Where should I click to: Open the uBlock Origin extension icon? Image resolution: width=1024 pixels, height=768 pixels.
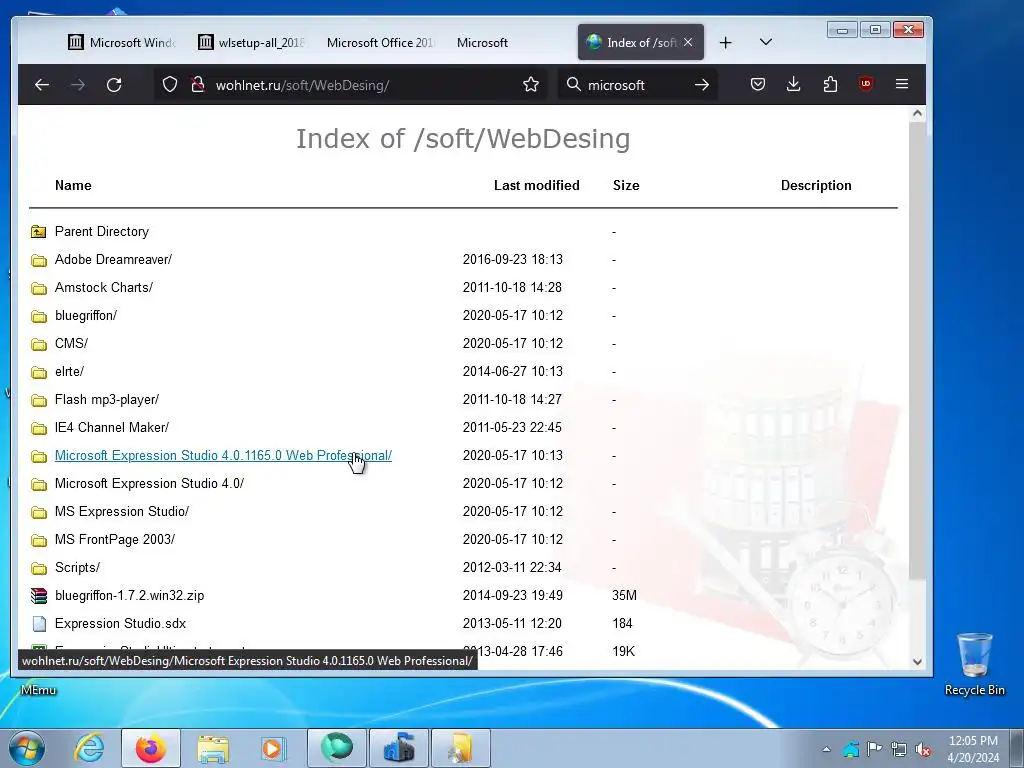coord(866,84)
